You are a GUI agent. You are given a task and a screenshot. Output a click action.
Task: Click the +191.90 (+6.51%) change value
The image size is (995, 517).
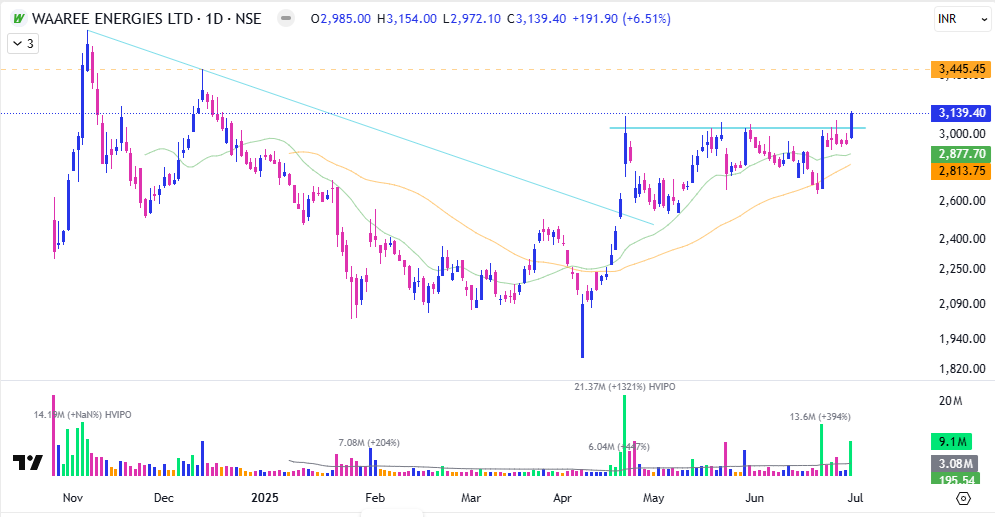pyautogui.click(x=621, y=18)
